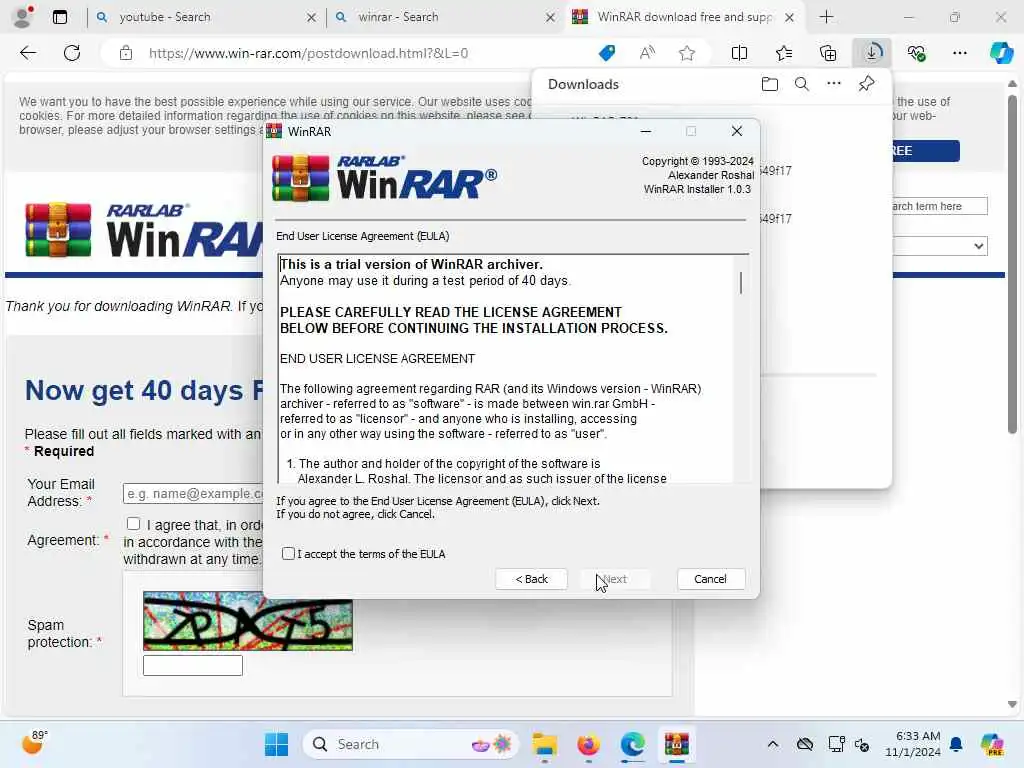The width and height of the screenshot is (1024, 768).
Task: Open the tab actions menu icon
Action: pos(60,17)
